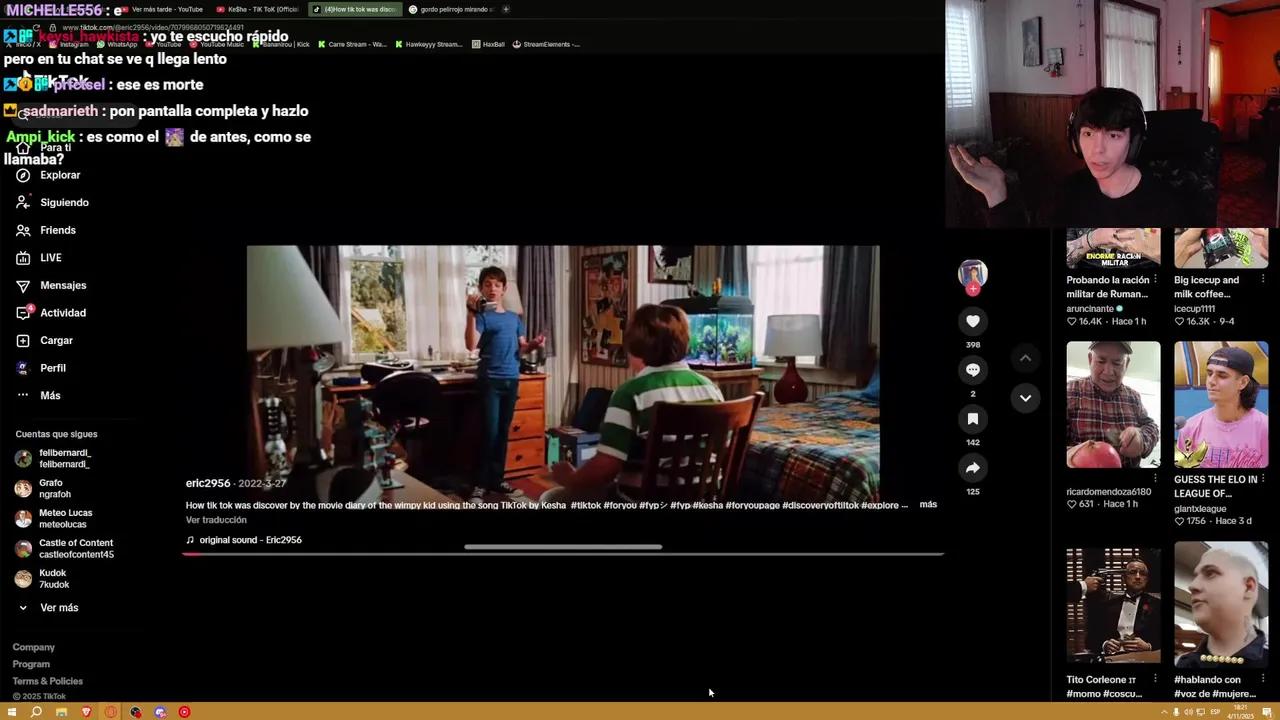Viewport: 1280px width, 720px height.
Task: Open StreamElements bookmark
Action: (x=546, y=44)
